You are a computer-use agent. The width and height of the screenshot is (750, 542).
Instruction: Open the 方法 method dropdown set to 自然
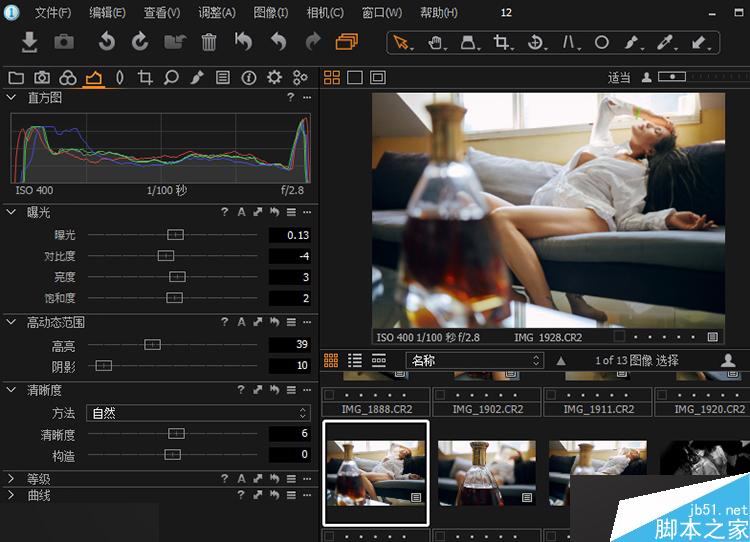point(199,413)
